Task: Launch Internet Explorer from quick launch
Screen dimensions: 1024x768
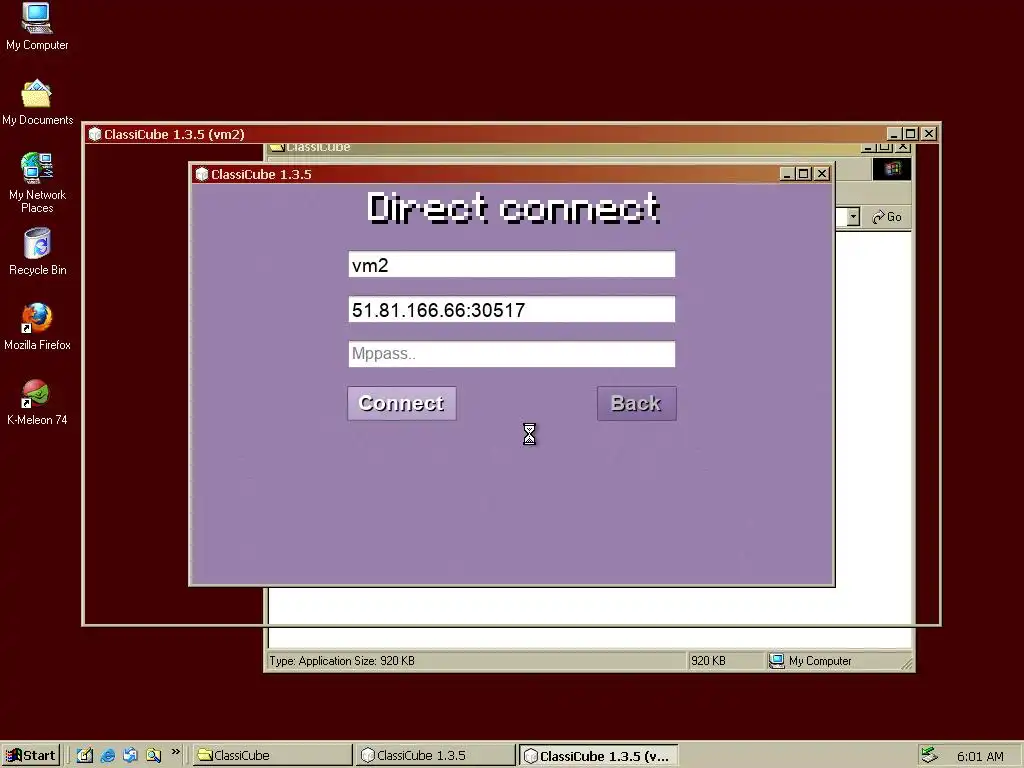Action: tap(108, 756)
